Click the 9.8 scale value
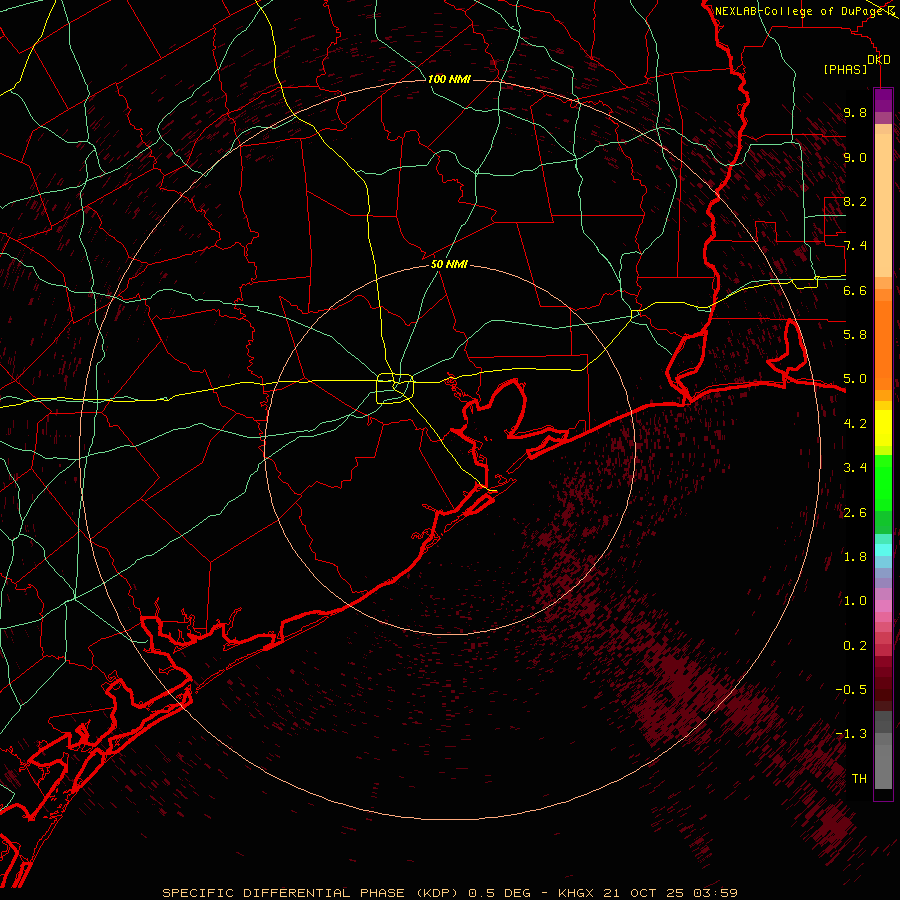900x900 pixels. point(855,112)
